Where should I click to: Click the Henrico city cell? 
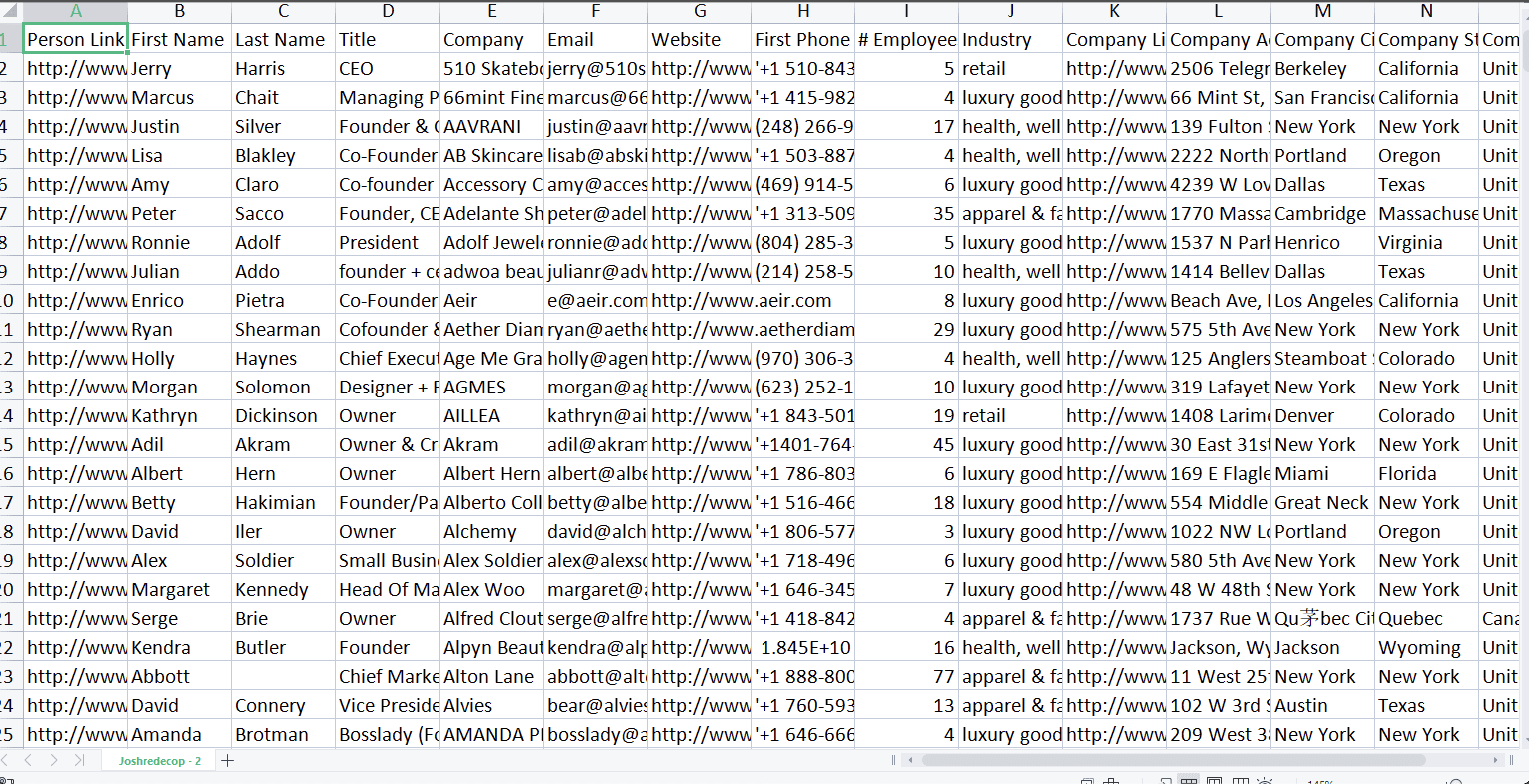click(1323, 242)
